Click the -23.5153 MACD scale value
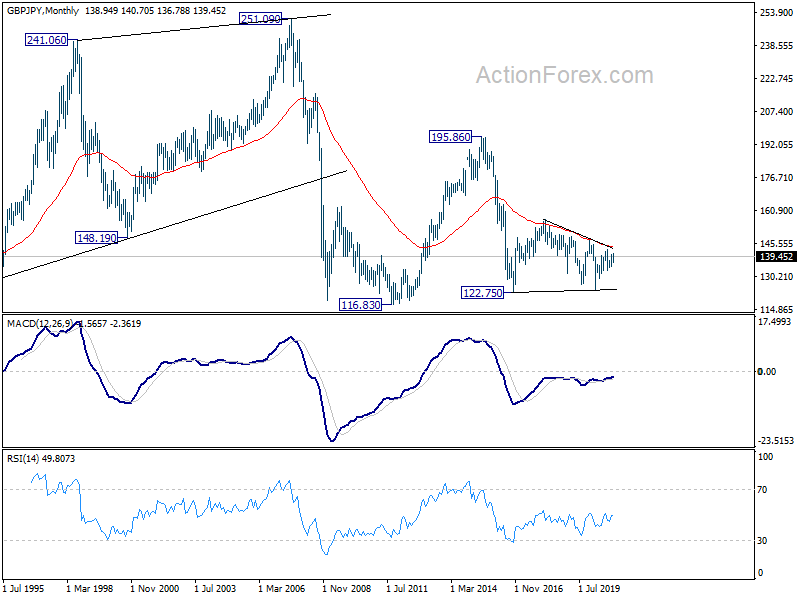 tap(776, 440)
